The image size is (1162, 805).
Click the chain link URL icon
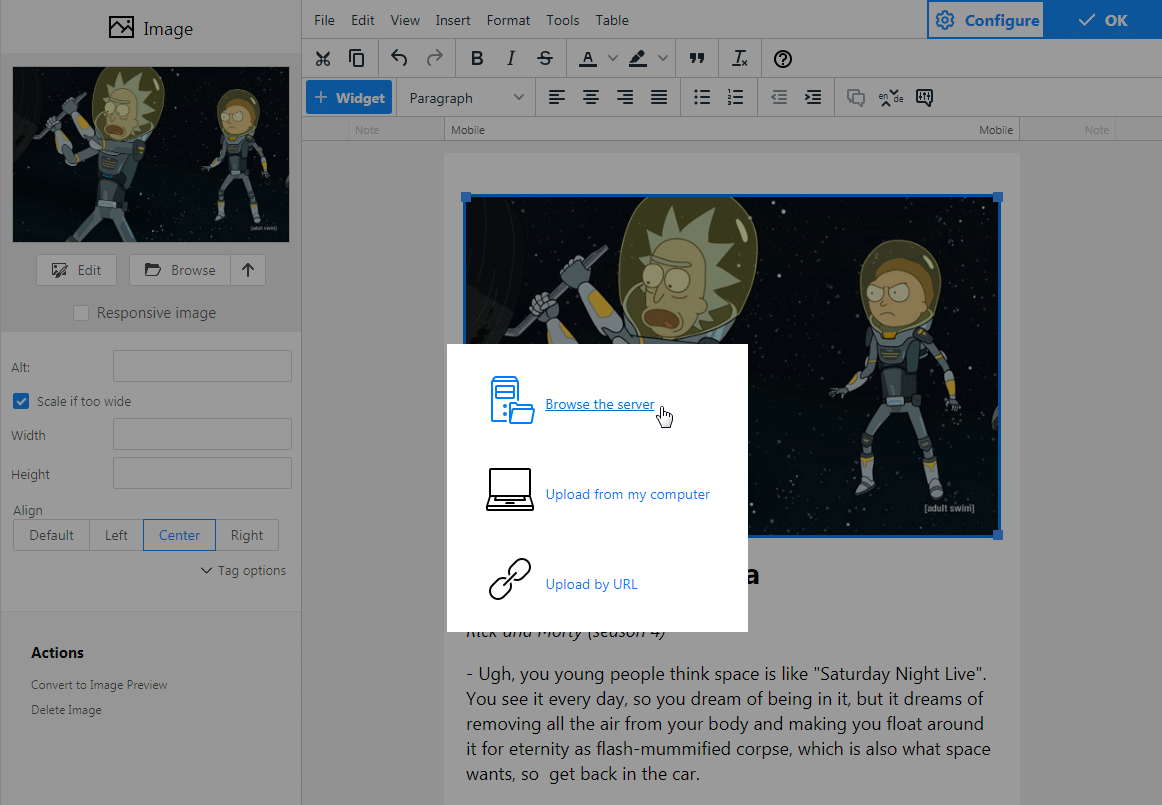(x=510, y=579)
